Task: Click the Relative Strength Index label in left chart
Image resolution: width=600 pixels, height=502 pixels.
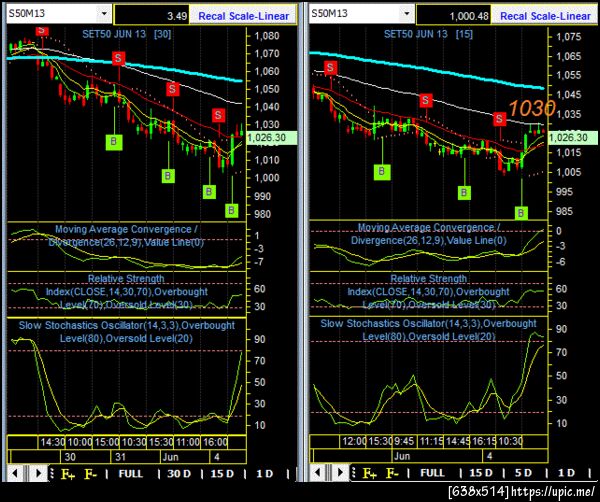Action: 127,292
